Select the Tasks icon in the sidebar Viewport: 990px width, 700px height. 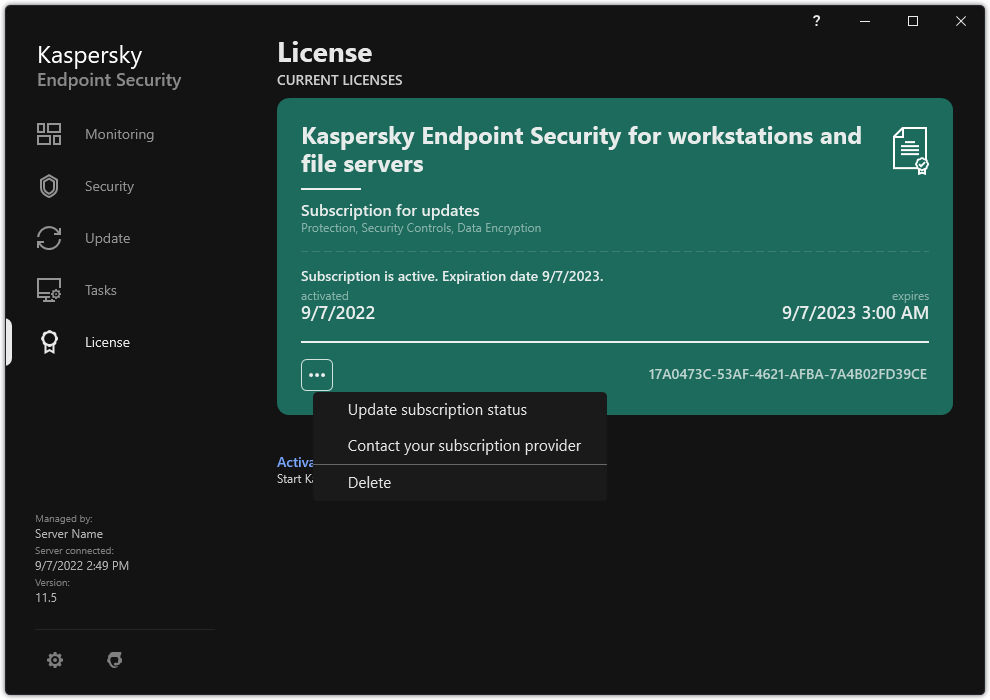tap(48, 290)
